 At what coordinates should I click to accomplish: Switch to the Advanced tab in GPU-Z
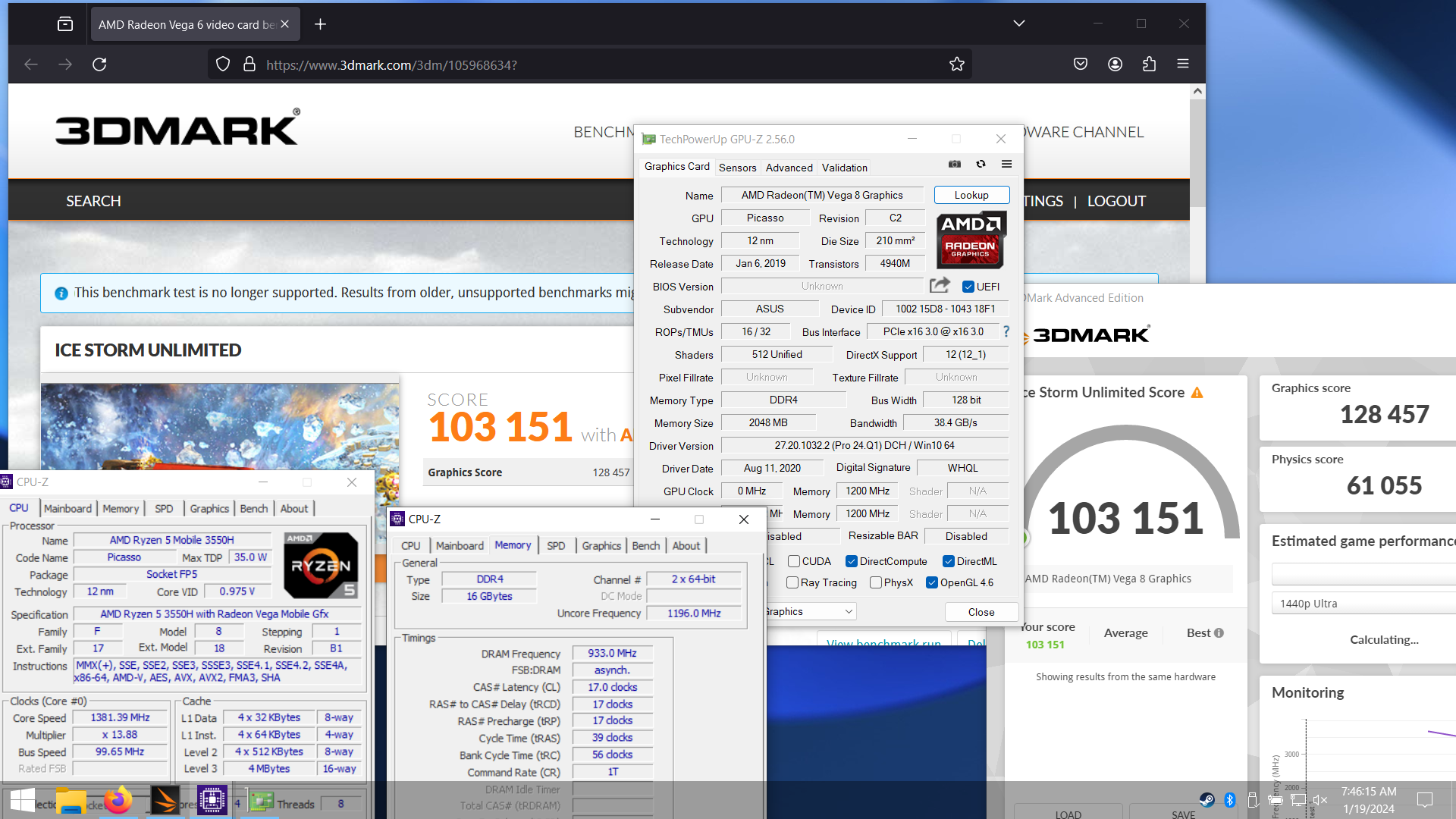click(x=789, y=168)
